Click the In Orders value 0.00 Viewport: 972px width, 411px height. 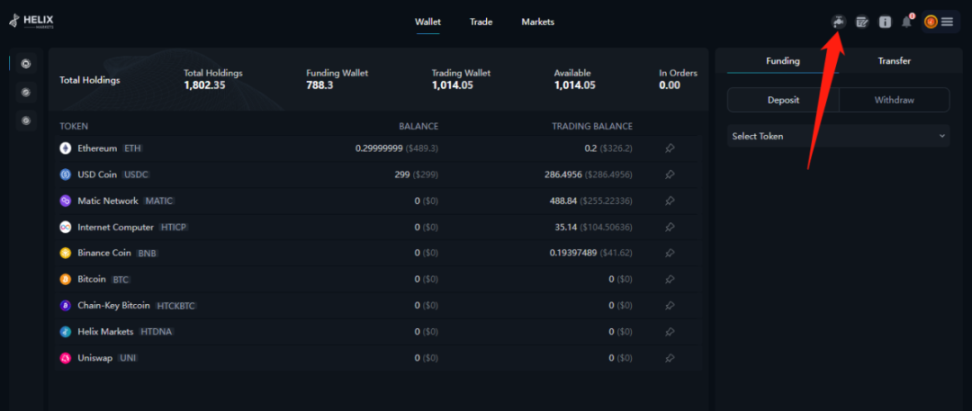[x=669, y=85]
